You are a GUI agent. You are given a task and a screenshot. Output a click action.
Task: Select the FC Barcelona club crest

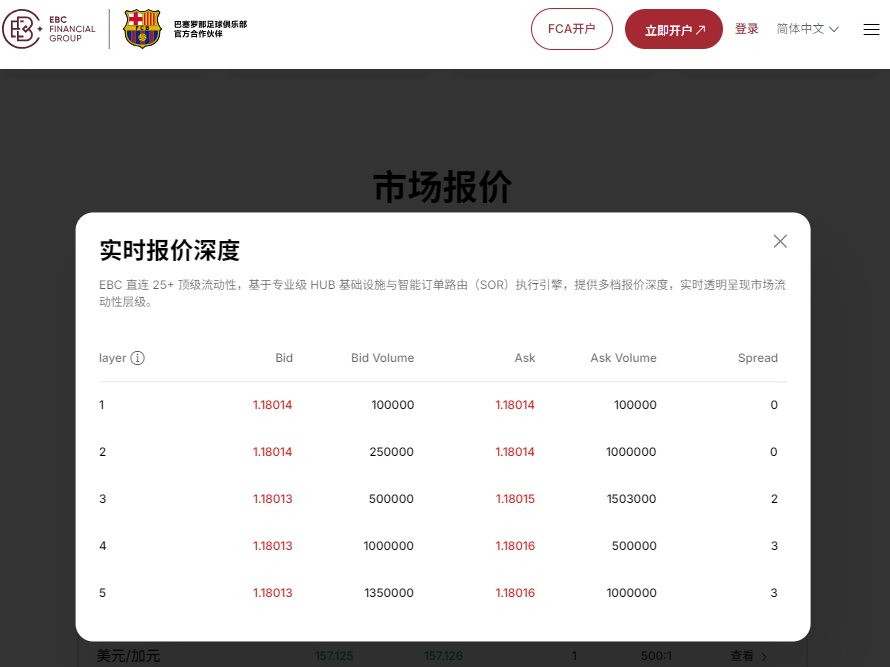(x=140, y=29)
